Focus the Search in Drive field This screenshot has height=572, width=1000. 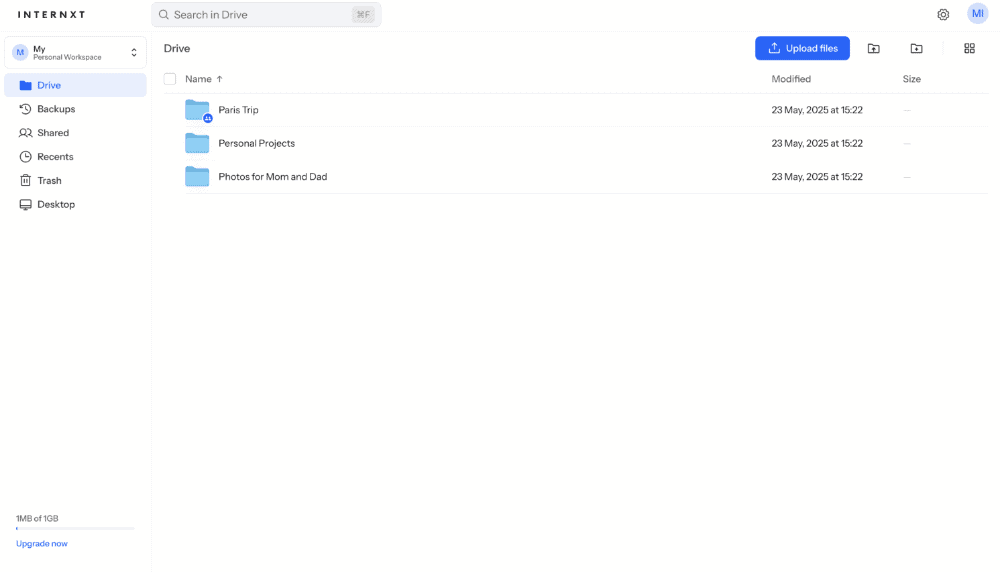[266, 15]
